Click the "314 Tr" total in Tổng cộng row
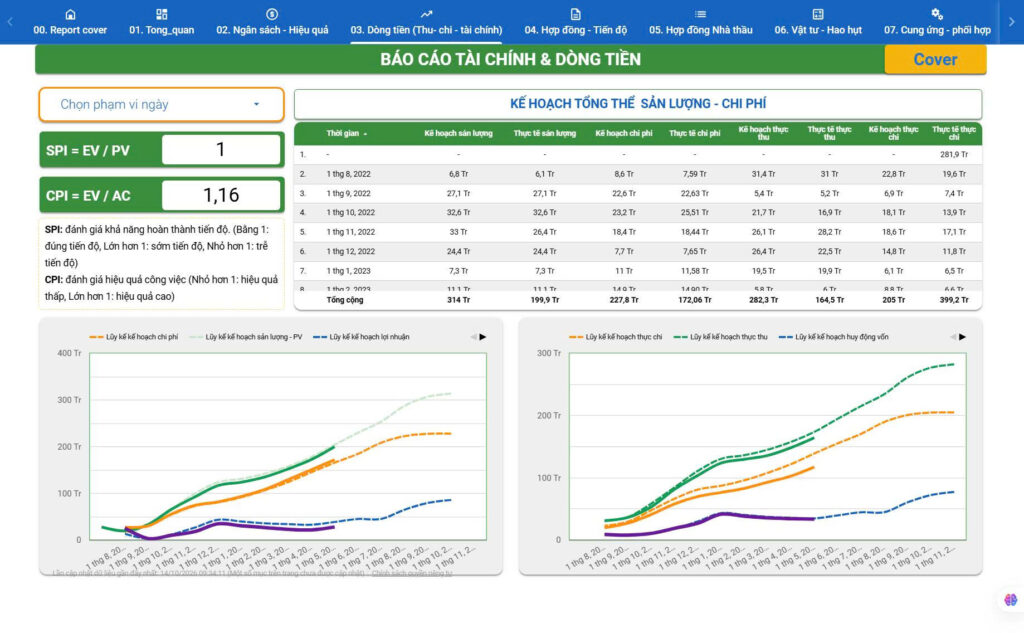This screenshot has width=1024, height=633. (458, 300)
